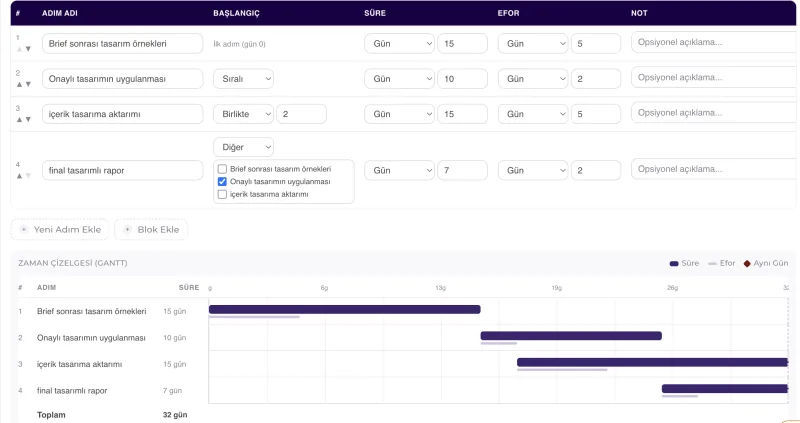Open Sıralı start-type dropdown for step 2
The width and height of the screenshot is (800, 423).
pyautogui.click(x=243, y=79)
